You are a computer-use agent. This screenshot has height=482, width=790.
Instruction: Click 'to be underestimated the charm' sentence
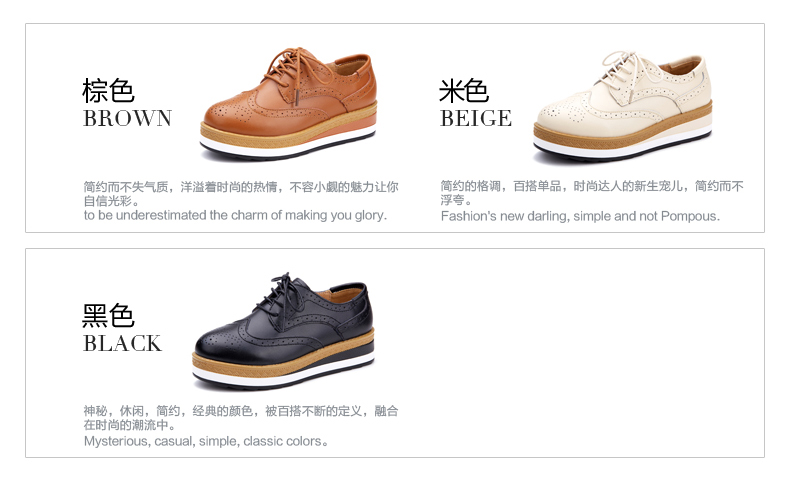click(235, 216)
